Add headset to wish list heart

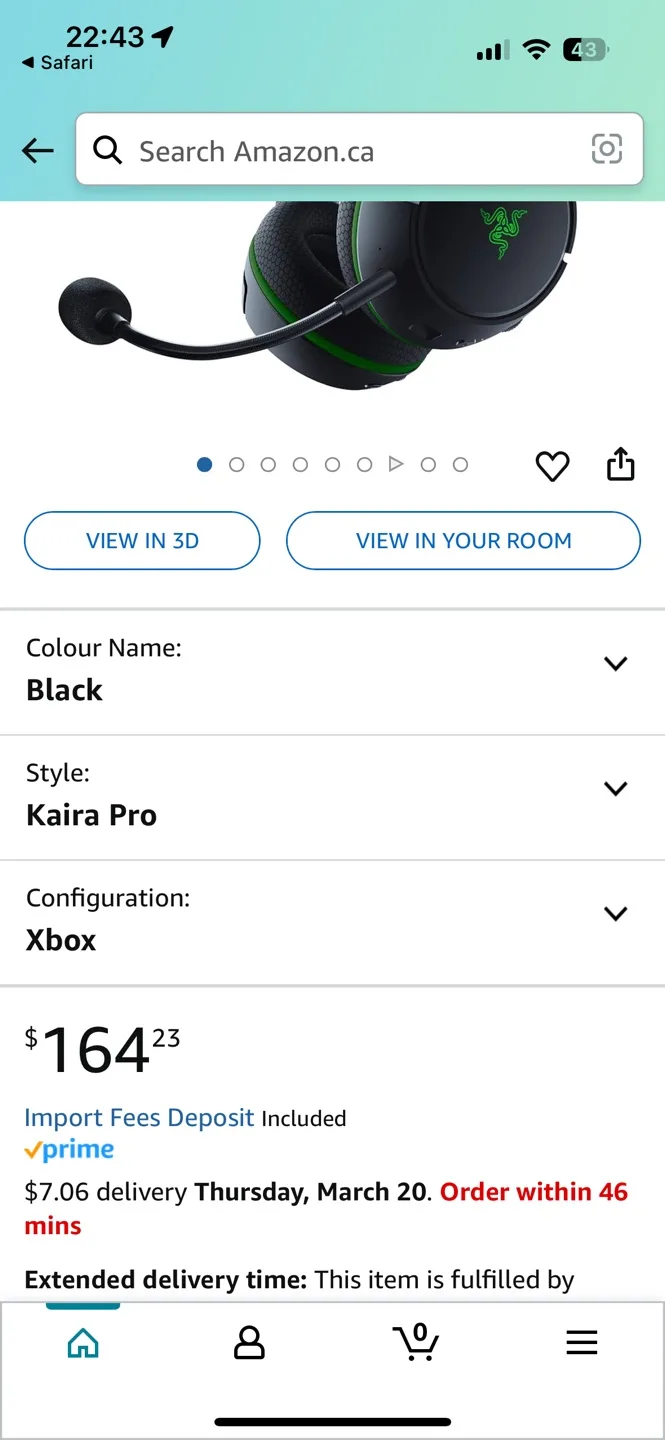[552, 466]
